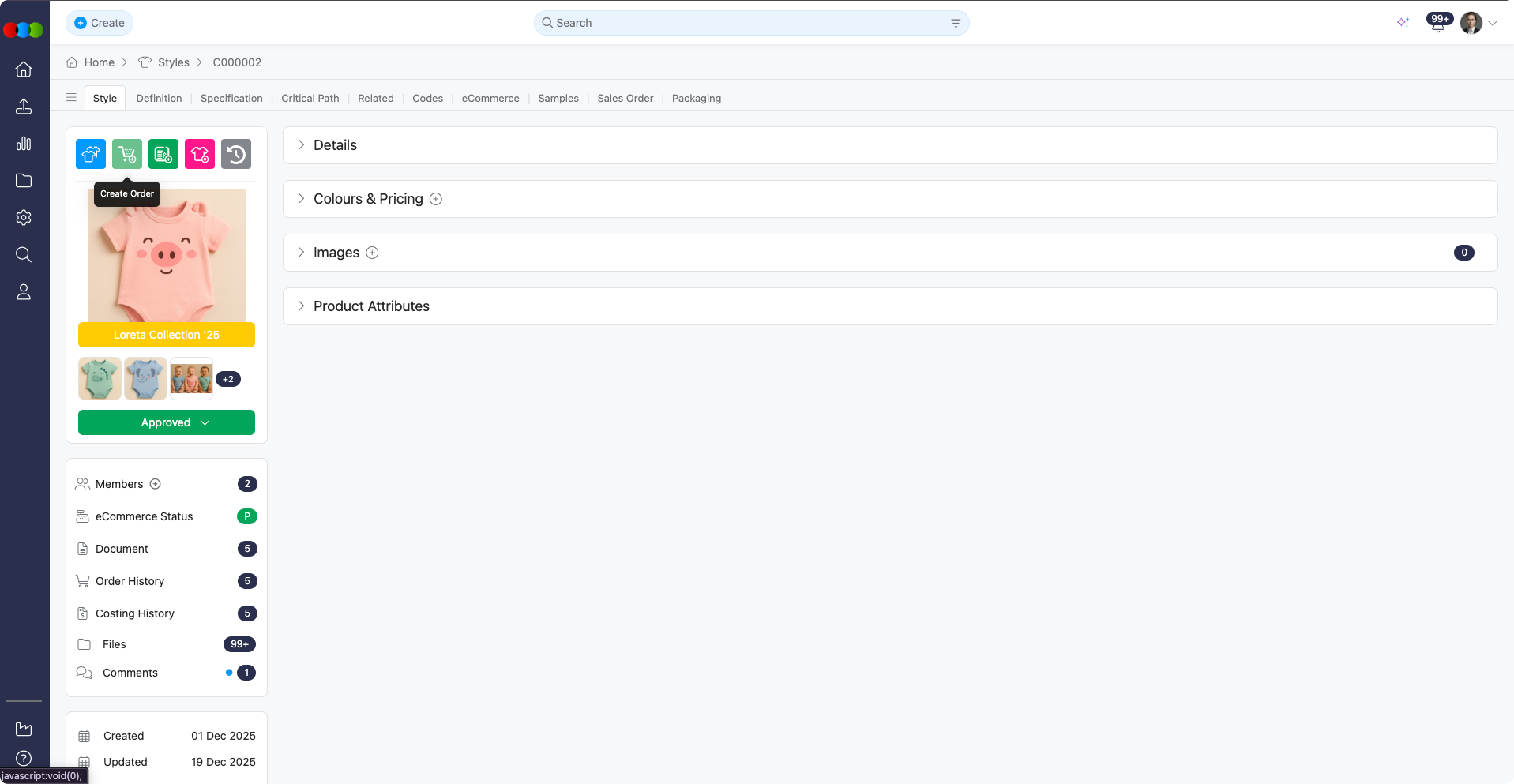Add a member with the plus icon
The image size is (1514, 784).
tap(156, 484)
